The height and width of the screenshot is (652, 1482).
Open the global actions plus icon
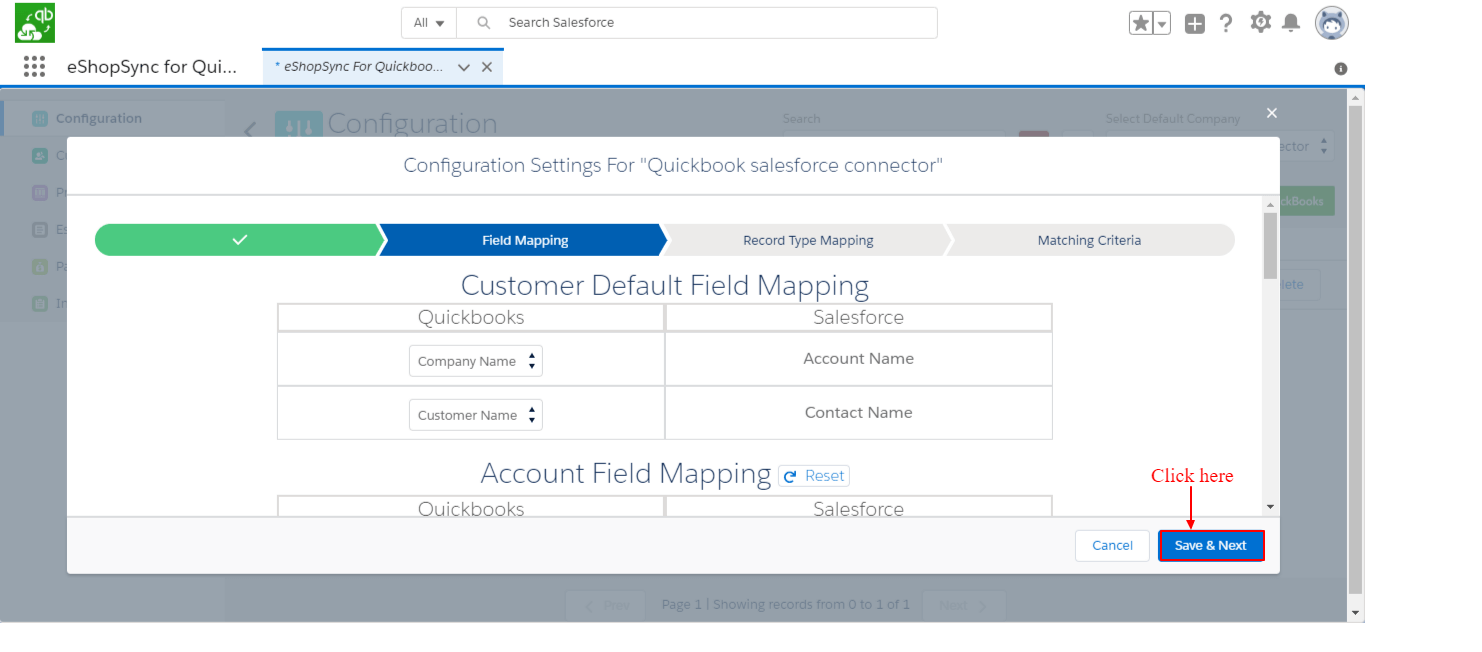point(1195,24)
